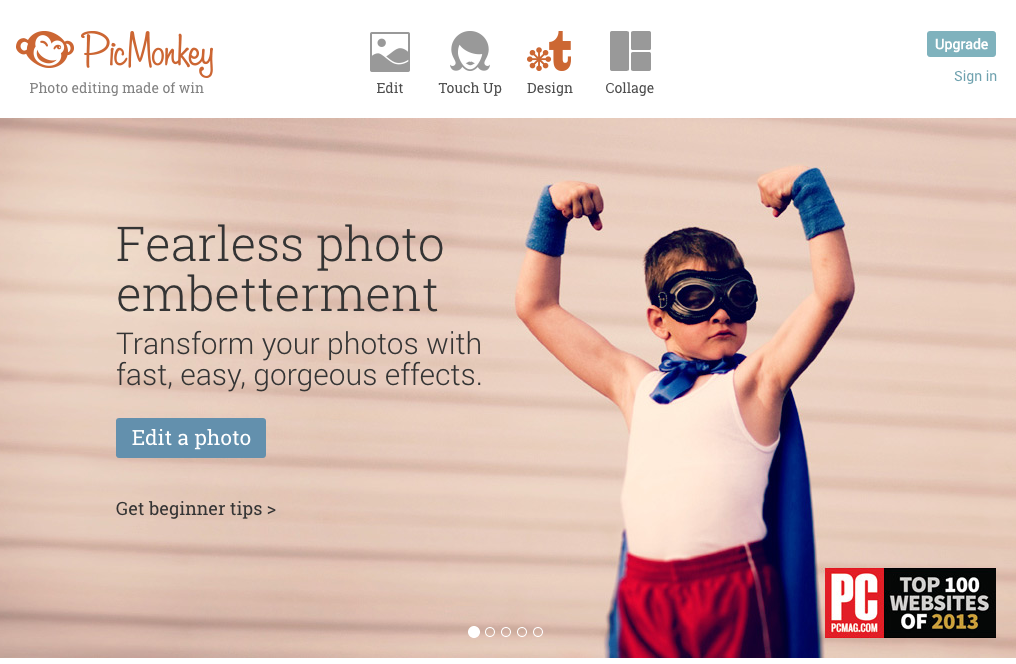This screenshot has width=1016, height=664.
Task: Select the third carousel slide dot
Action: 506,632
